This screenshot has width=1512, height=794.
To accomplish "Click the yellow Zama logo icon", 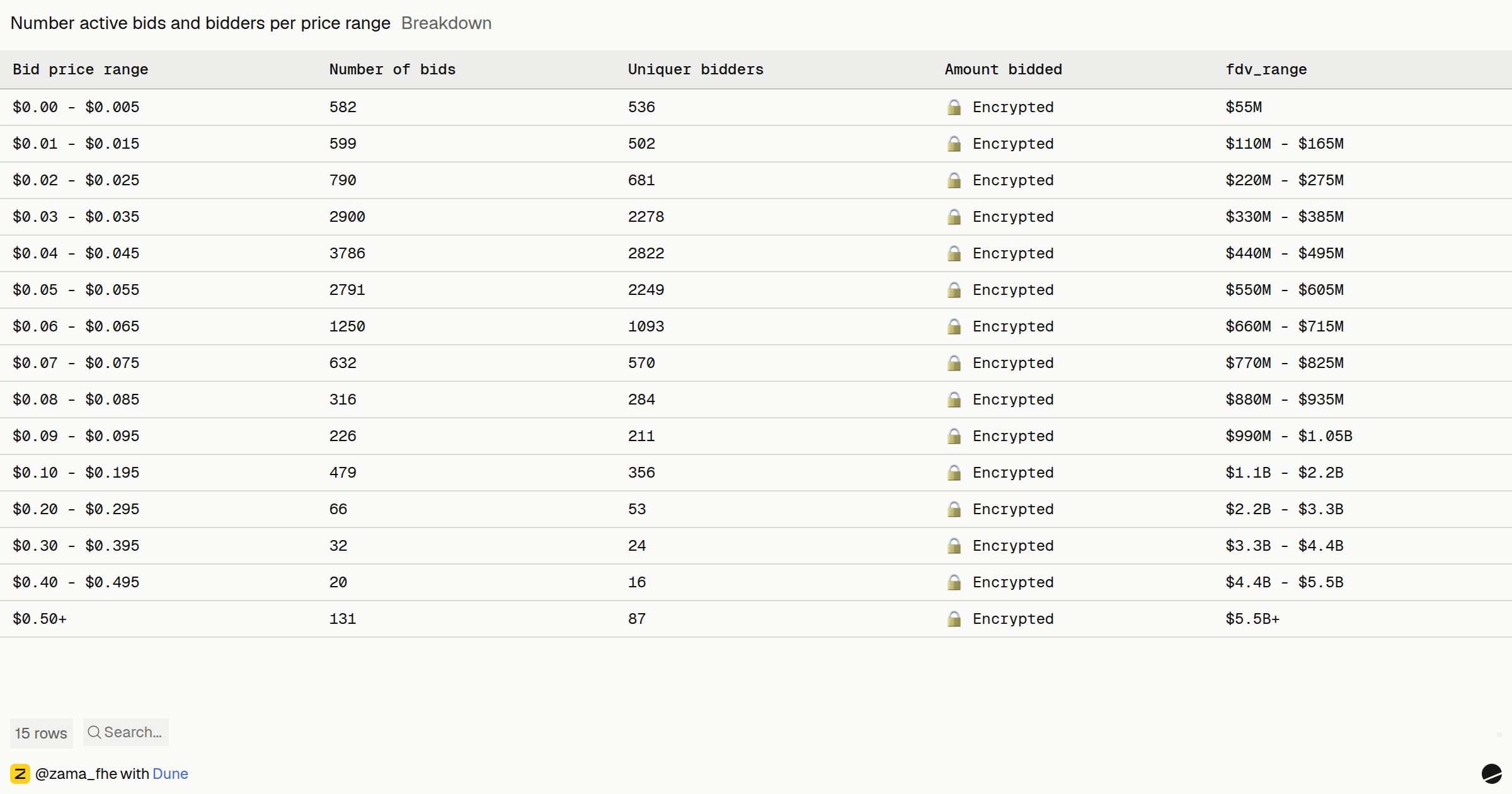I will point(20,774).
